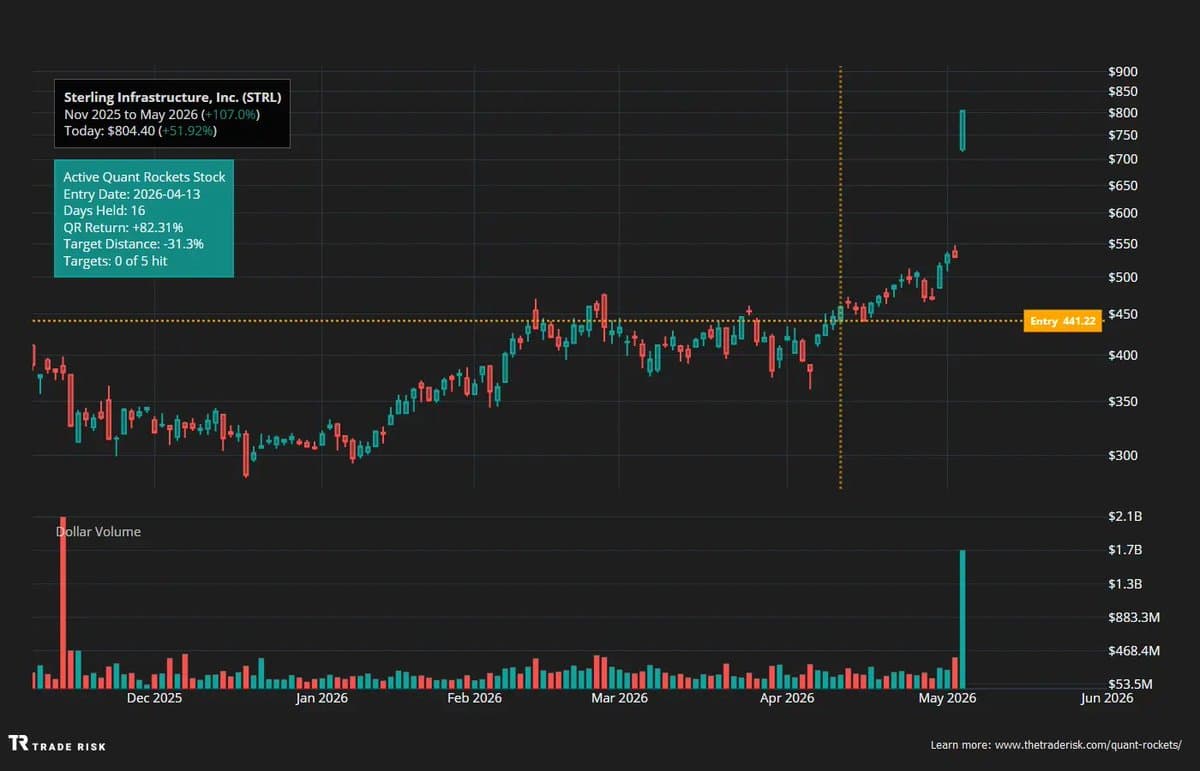Click the tall green May 2026 volume bar
This screenshot has height=771, width=1200.
[x=963, y=619]
